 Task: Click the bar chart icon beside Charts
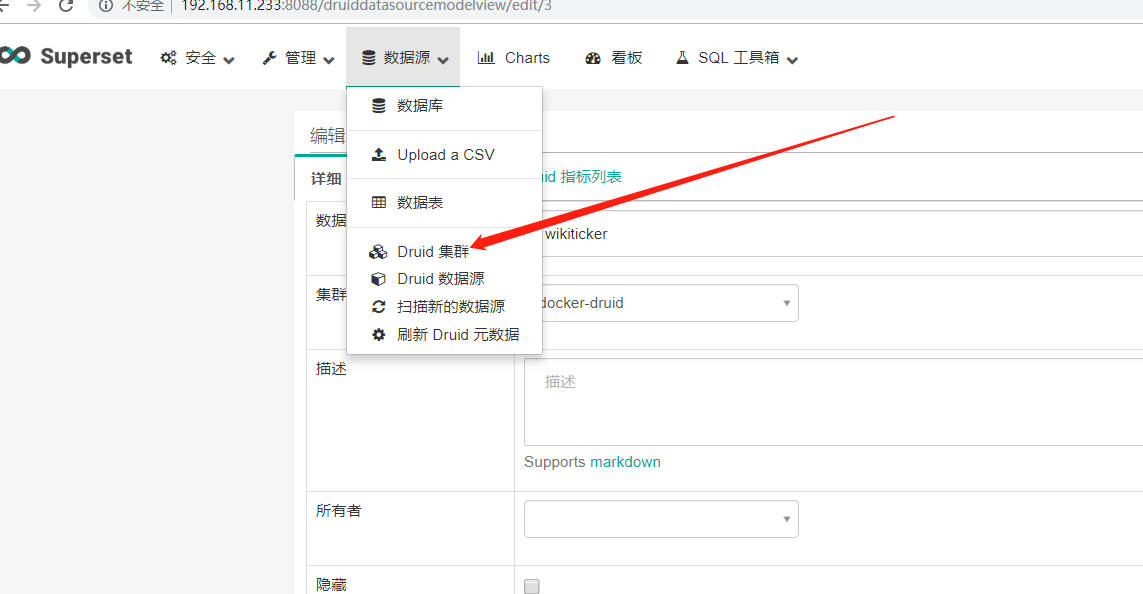[x=485, y=58]
